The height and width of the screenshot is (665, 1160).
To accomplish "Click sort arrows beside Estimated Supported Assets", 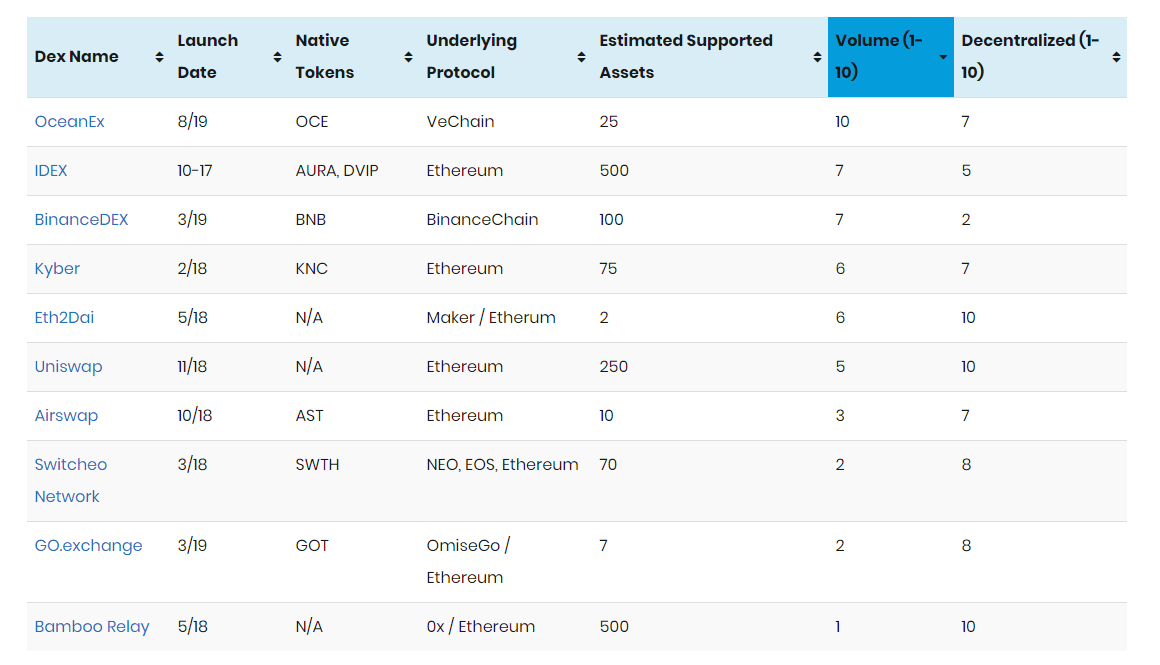I will (x=817, y=57).
